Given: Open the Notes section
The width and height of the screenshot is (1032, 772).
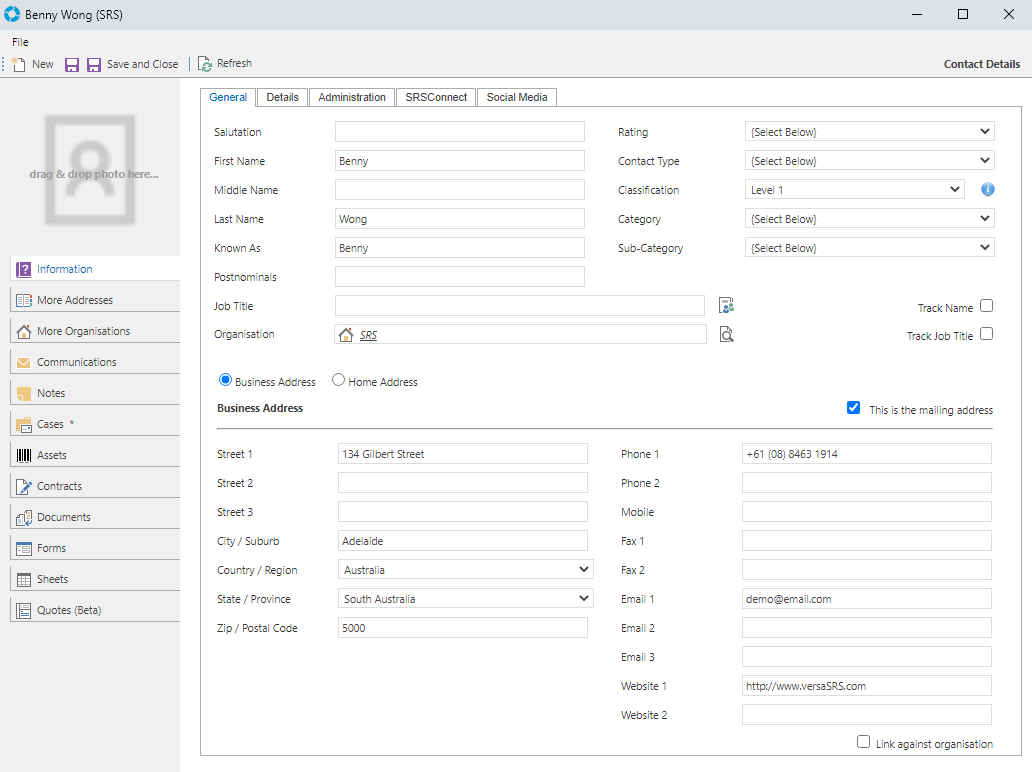Looking at the screenshot, I should click(x=95, y=393).
